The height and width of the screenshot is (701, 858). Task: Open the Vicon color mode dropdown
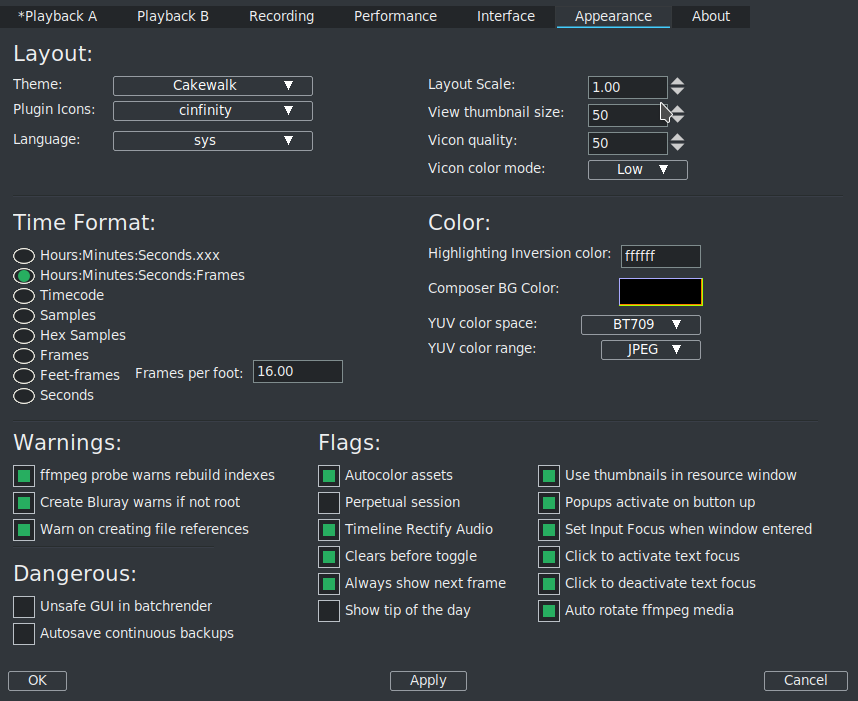[637, 169]
